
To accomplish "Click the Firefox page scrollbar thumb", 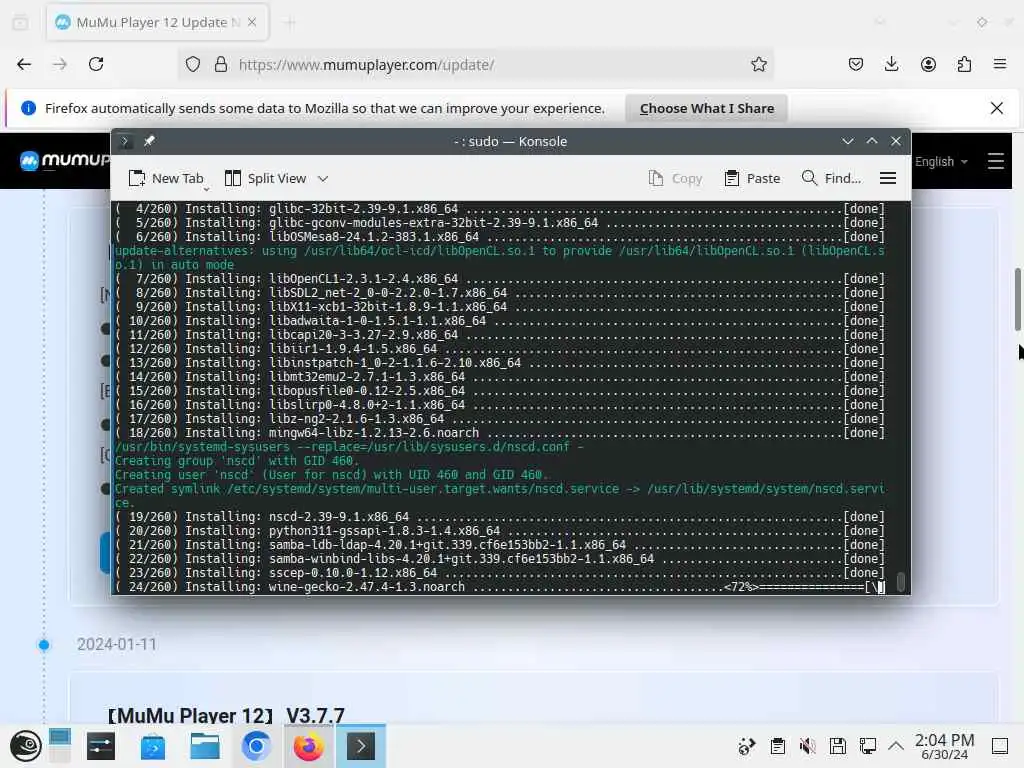I will click(x=1017, y=298).
